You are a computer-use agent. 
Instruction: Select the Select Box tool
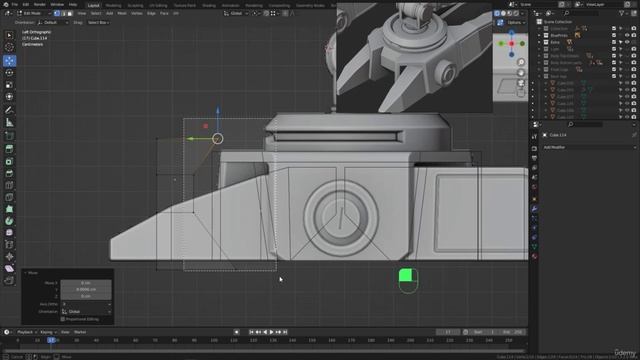tap(9, 36)
